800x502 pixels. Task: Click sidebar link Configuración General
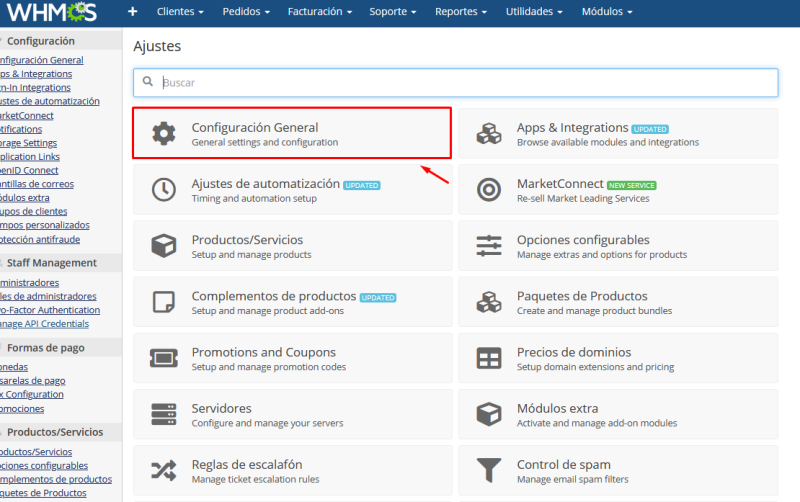[x=41, y=60]
